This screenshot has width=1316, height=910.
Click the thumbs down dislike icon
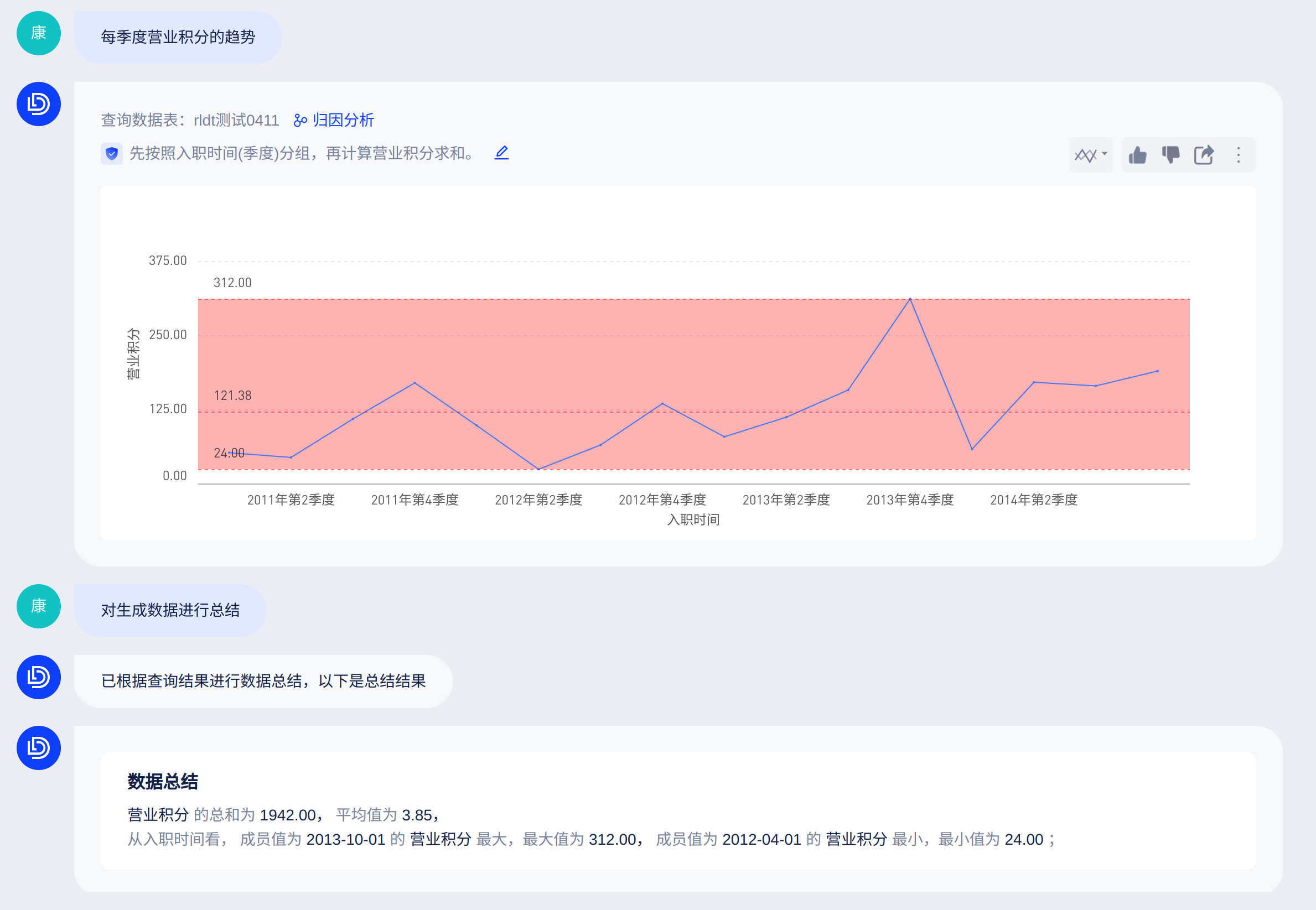point(1170,155)
